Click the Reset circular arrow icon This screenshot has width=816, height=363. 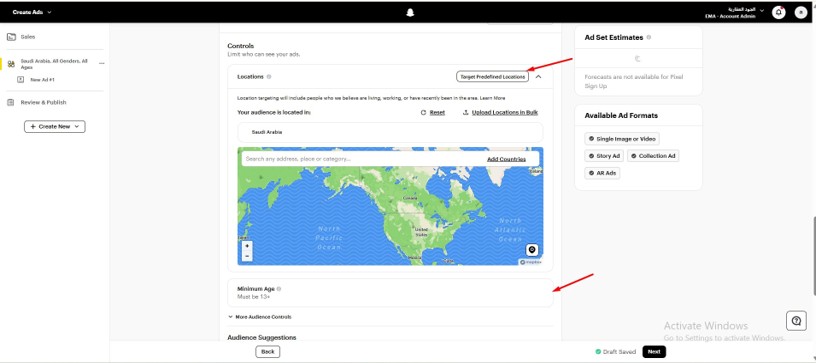[x=423, y=112]
